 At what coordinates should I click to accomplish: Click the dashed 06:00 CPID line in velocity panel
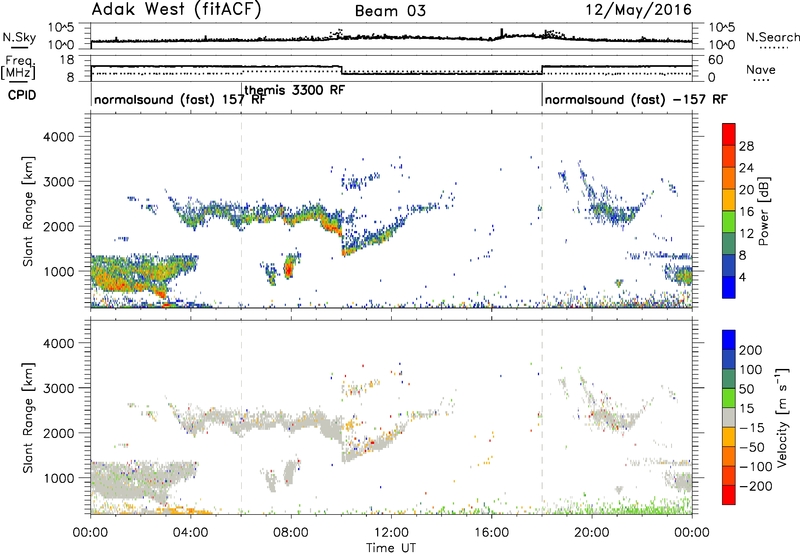click(x=241, y=417)
